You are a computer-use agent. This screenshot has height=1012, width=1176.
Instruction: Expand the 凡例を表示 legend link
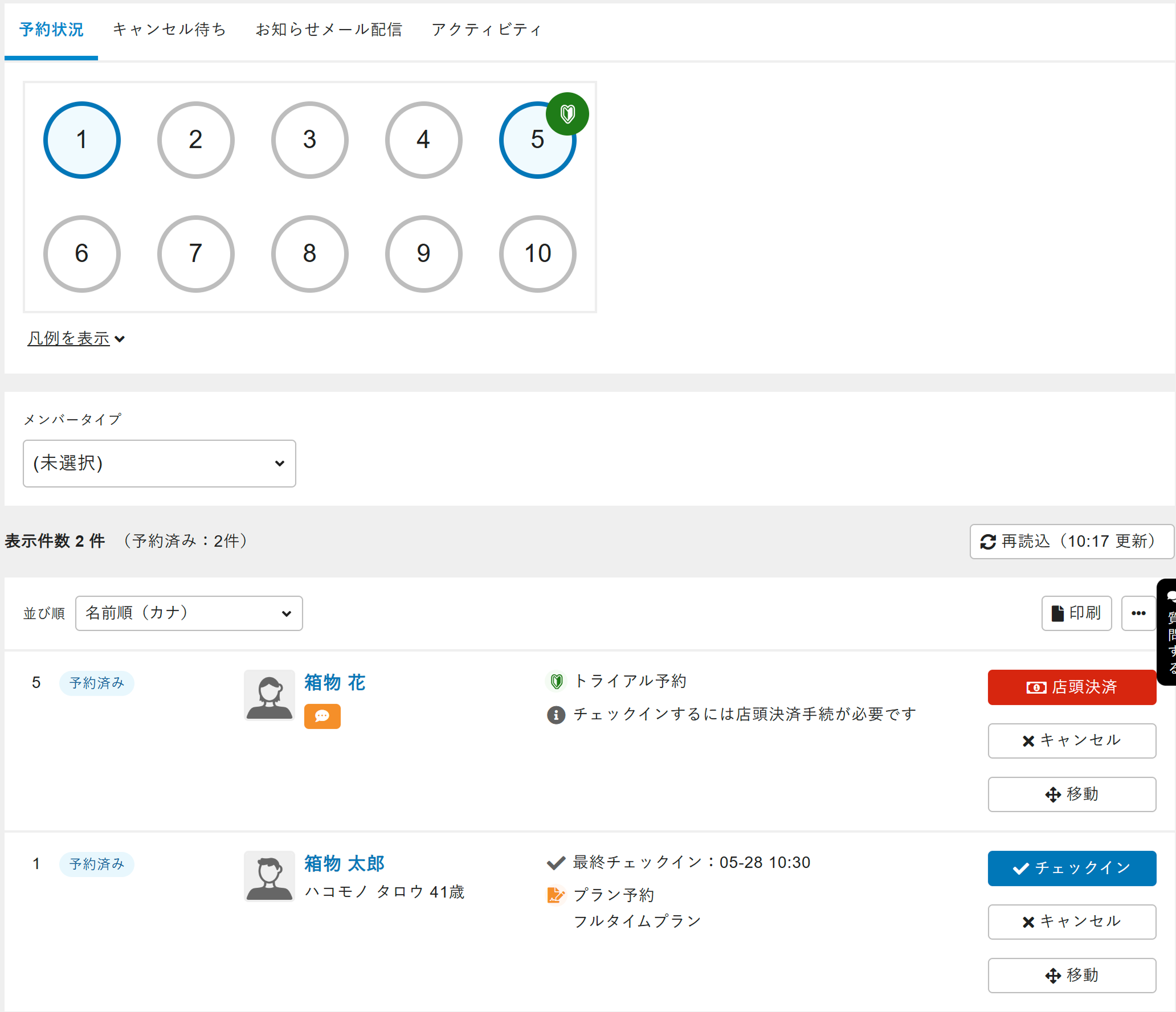point(76,338)
